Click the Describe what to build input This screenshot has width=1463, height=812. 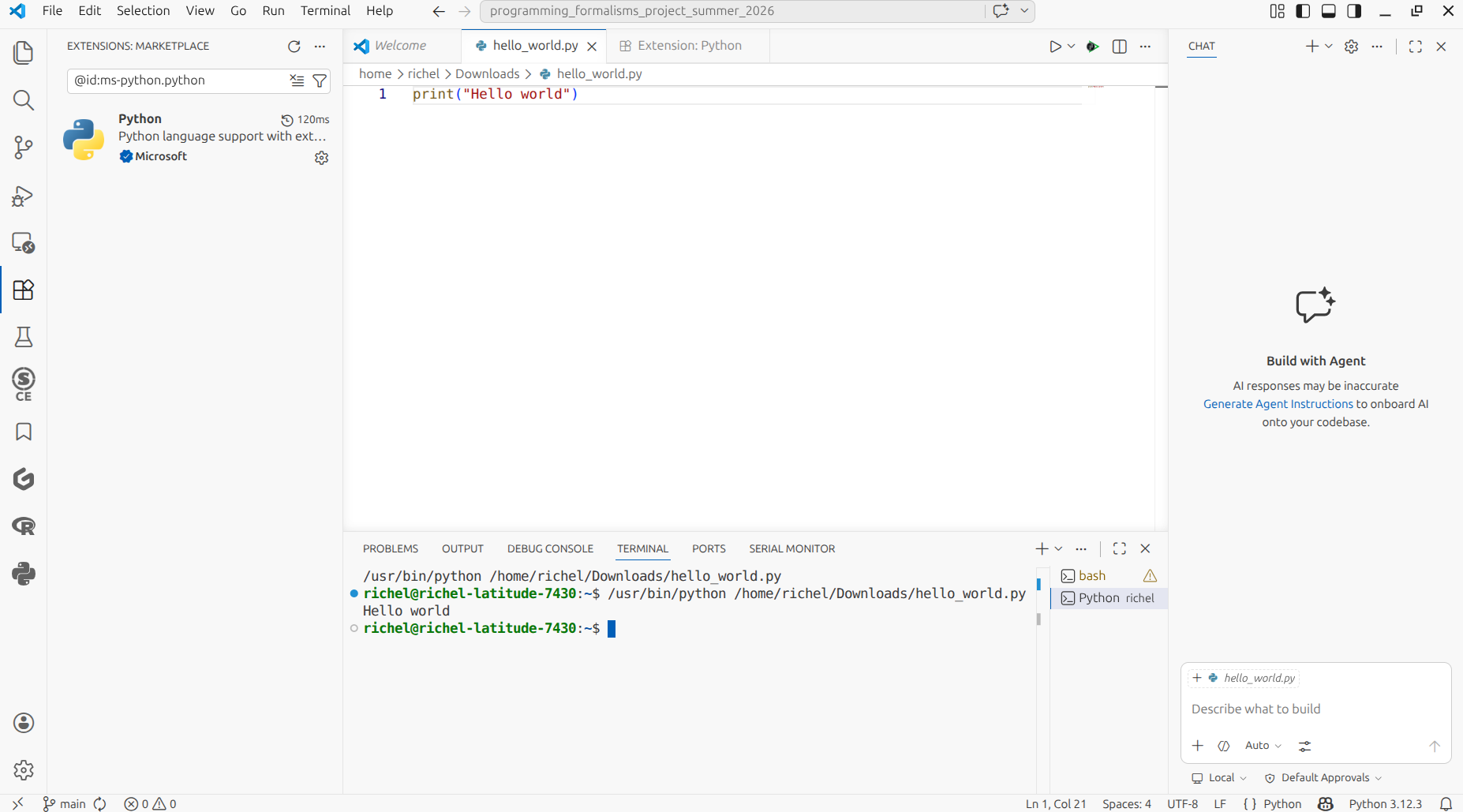point(1315,709)
